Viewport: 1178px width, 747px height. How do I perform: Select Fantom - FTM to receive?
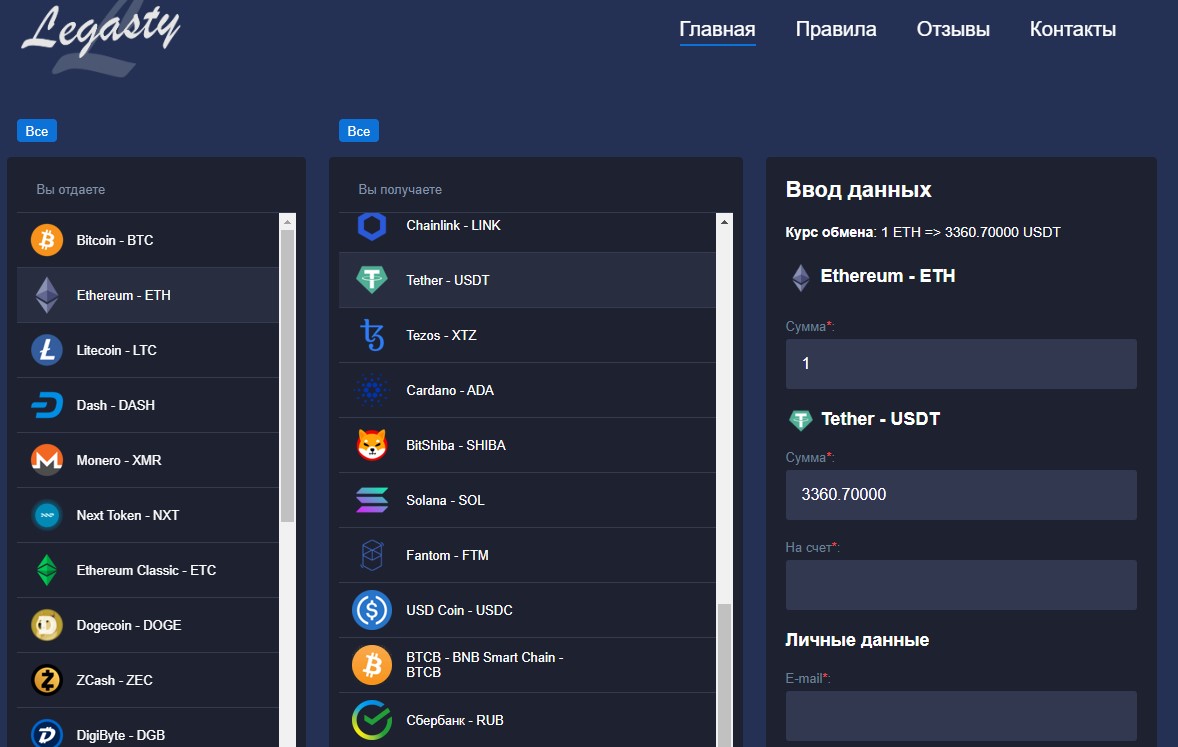coord(527,555)
